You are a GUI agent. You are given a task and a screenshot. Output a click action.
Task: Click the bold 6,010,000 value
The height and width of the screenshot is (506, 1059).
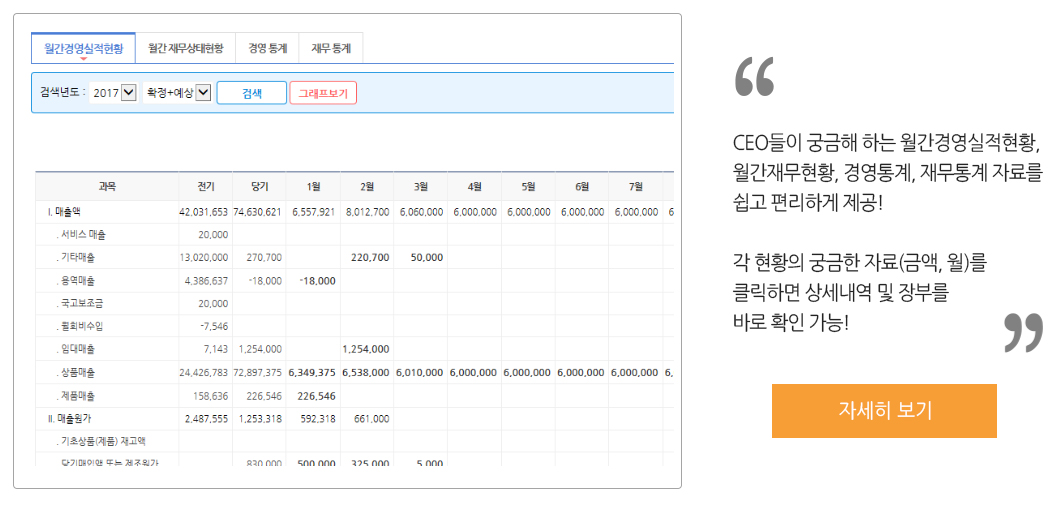(419, 372)
